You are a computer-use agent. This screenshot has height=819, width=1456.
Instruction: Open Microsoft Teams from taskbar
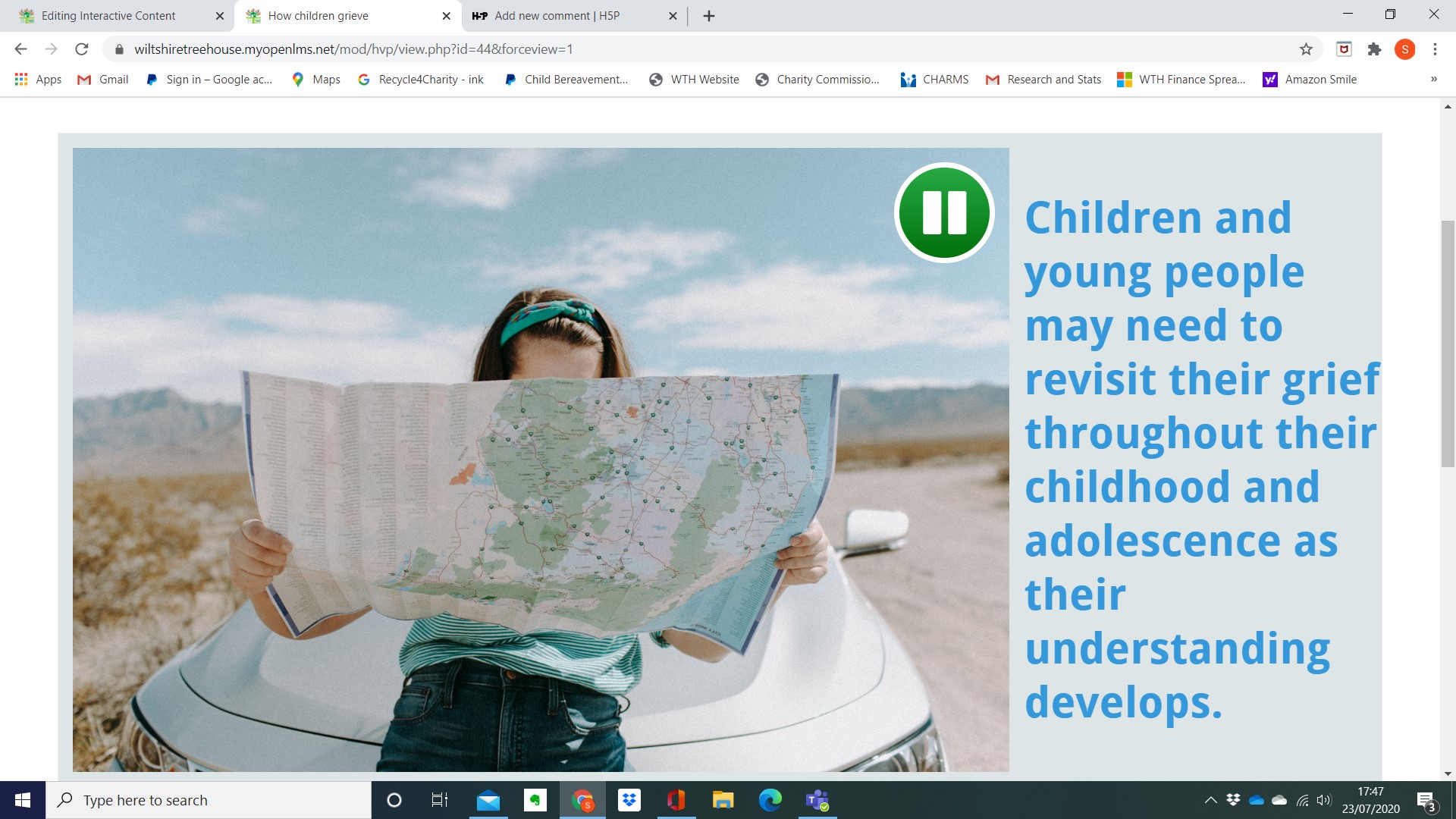click(x=817, y=800)
